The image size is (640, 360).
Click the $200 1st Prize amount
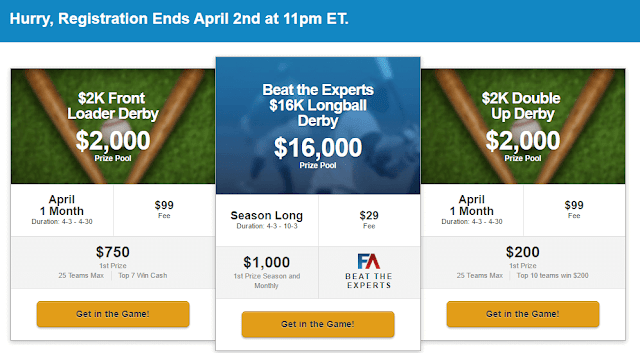(x=523, y=252)
